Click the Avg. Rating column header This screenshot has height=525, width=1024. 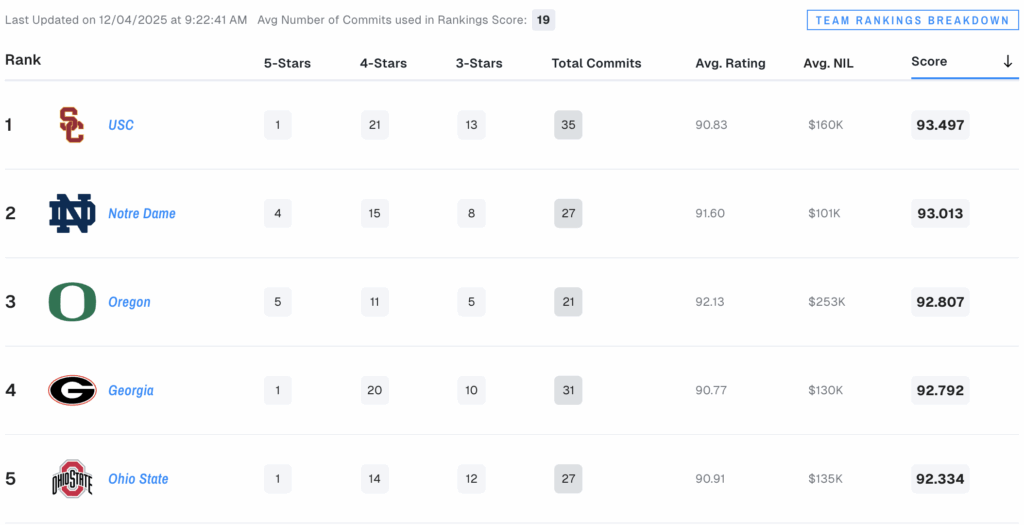pos(730,63)
